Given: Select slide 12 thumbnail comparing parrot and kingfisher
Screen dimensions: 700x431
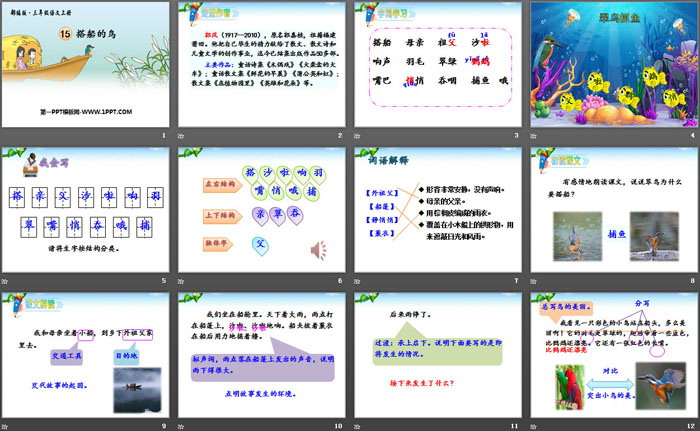Looking at the screenshot, I should 614,356.
